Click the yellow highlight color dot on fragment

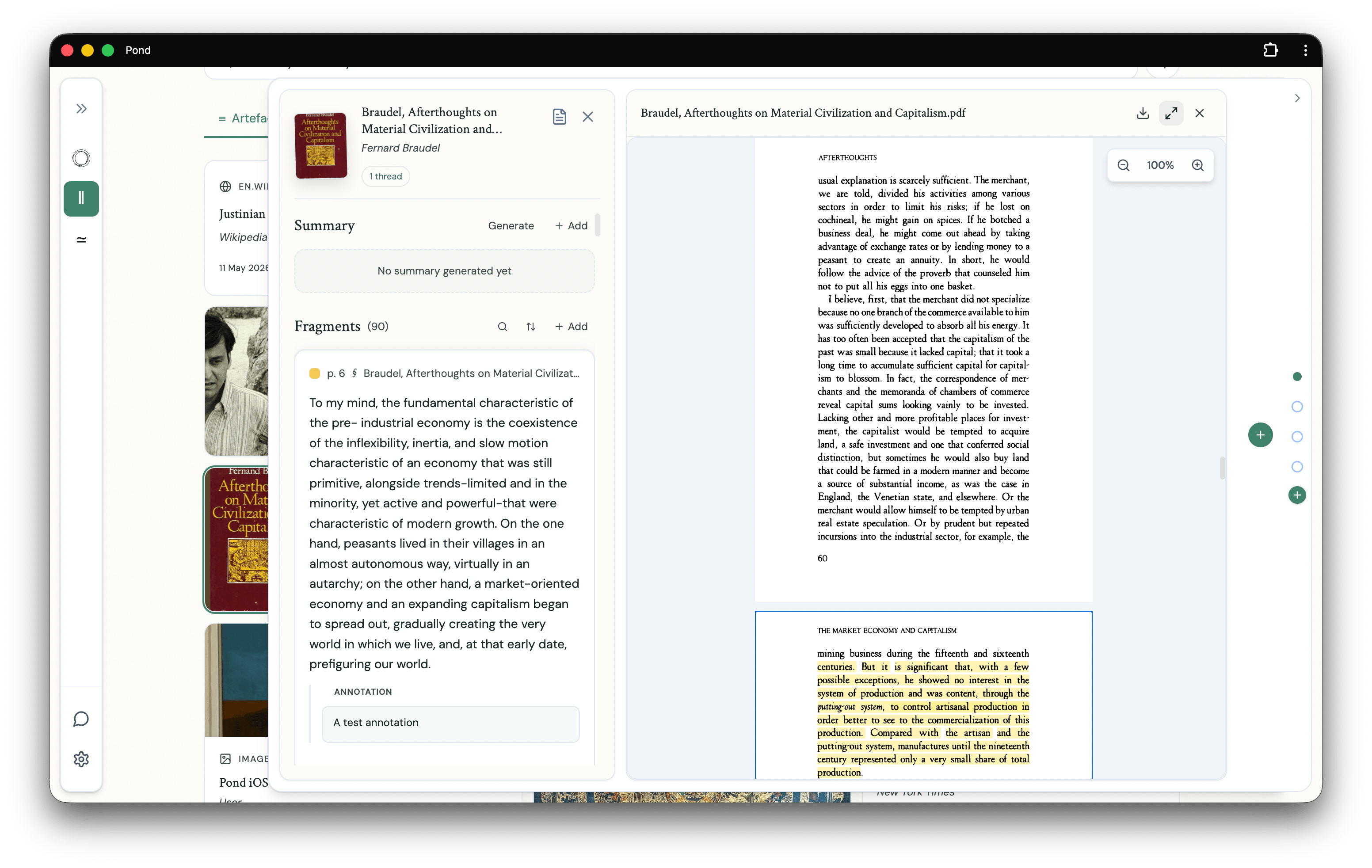click(315, 373)
